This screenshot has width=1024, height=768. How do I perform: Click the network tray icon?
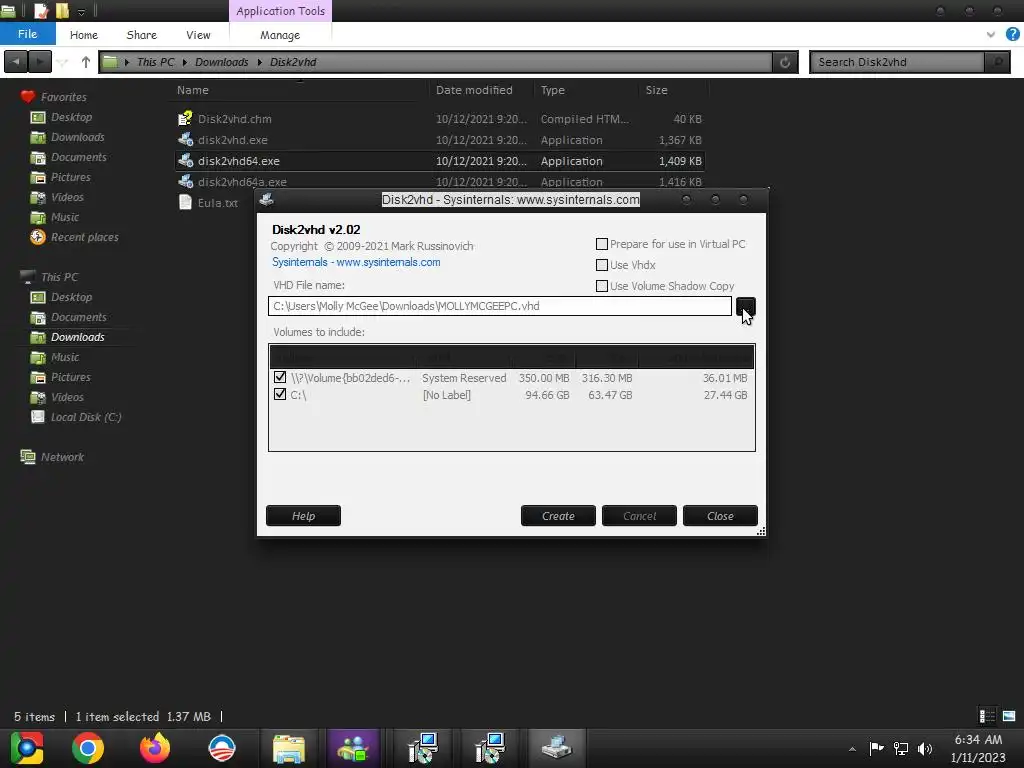click(x=901, y=748)
